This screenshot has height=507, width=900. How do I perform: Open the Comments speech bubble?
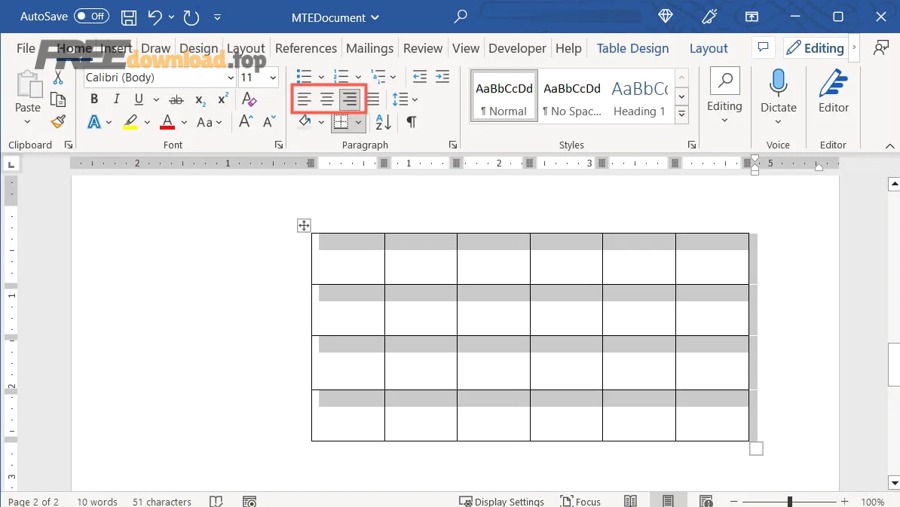[763, 48]
